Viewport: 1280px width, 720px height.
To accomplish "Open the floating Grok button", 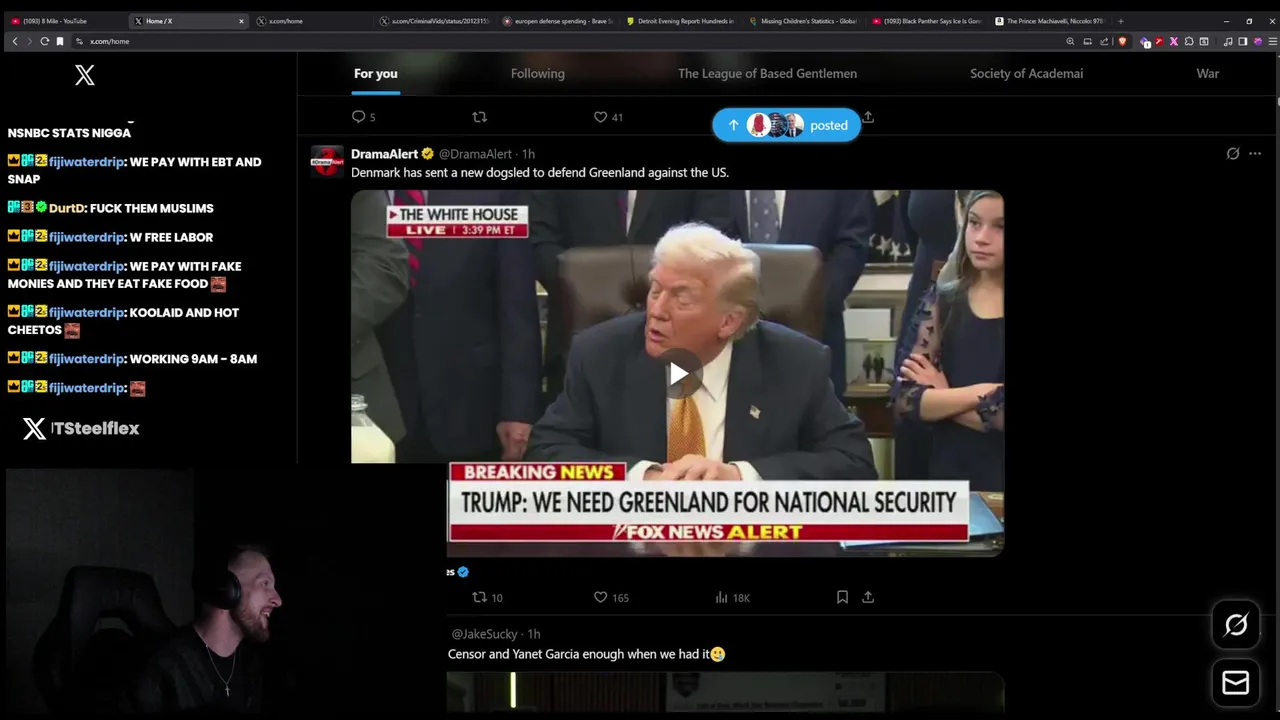I will tap(1236, 625).
